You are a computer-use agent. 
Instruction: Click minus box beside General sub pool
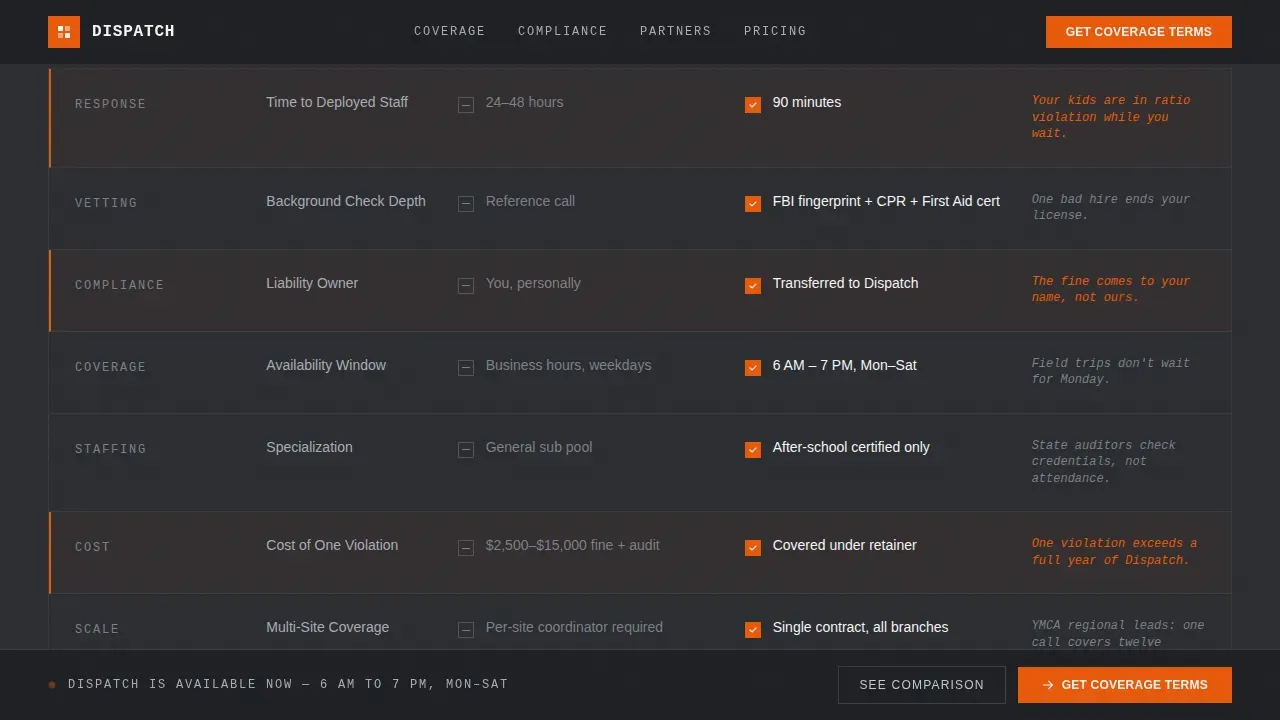click(466, 449)
